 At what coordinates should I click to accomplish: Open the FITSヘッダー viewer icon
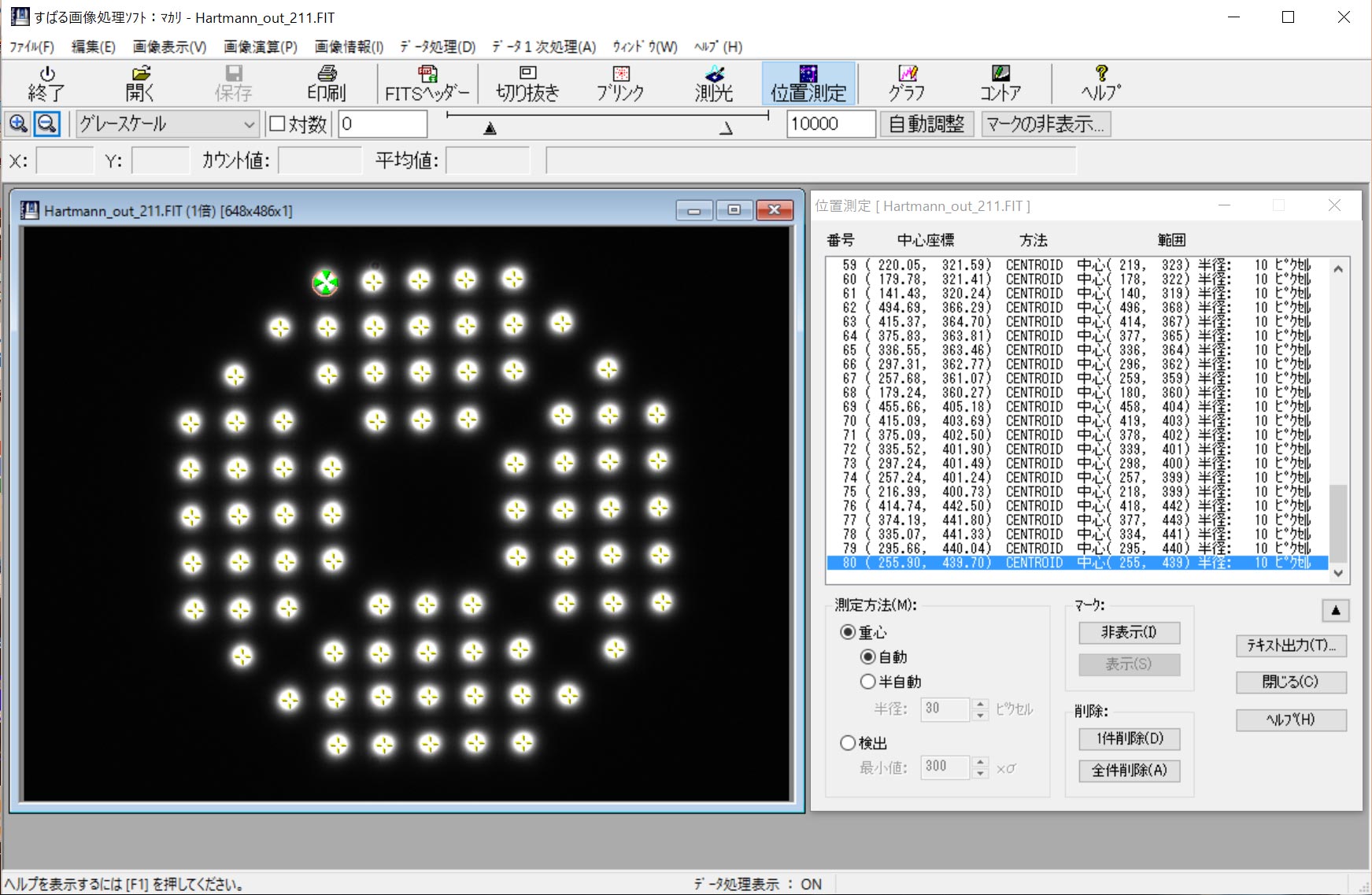[427, 83]
